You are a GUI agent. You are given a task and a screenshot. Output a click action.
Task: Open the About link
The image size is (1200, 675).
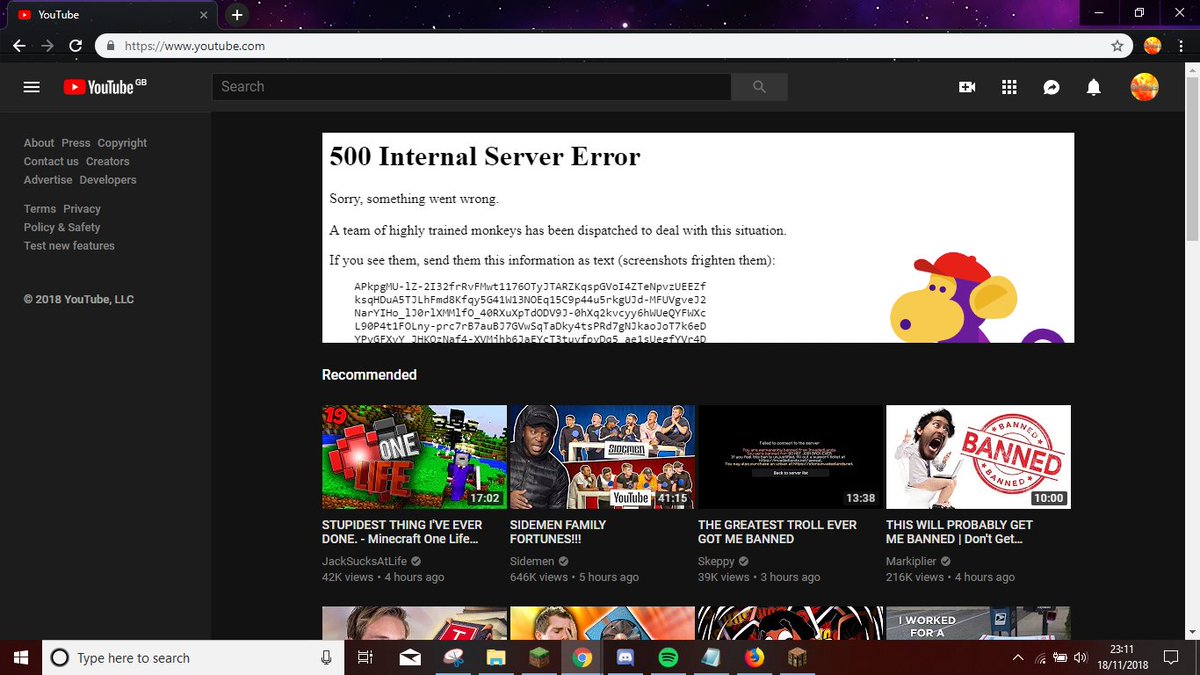(39, 143)
